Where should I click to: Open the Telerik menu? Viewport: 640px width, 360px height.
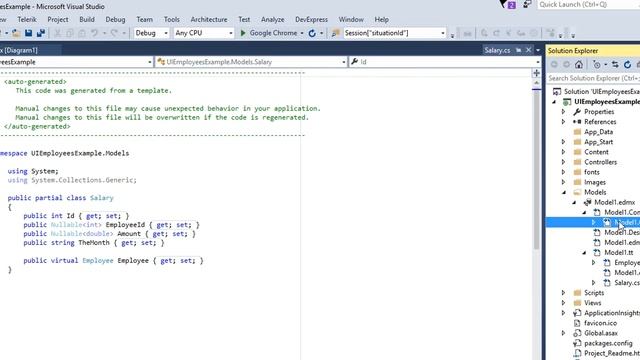(x=27, y=20)
